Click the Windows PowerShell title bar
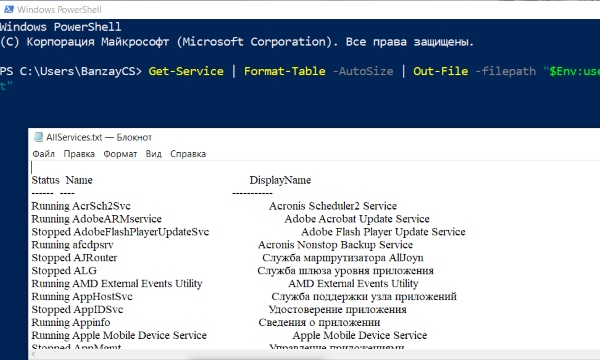Image resolution: width=600 pixels, height=360 pixels. (x=300, y=10)
